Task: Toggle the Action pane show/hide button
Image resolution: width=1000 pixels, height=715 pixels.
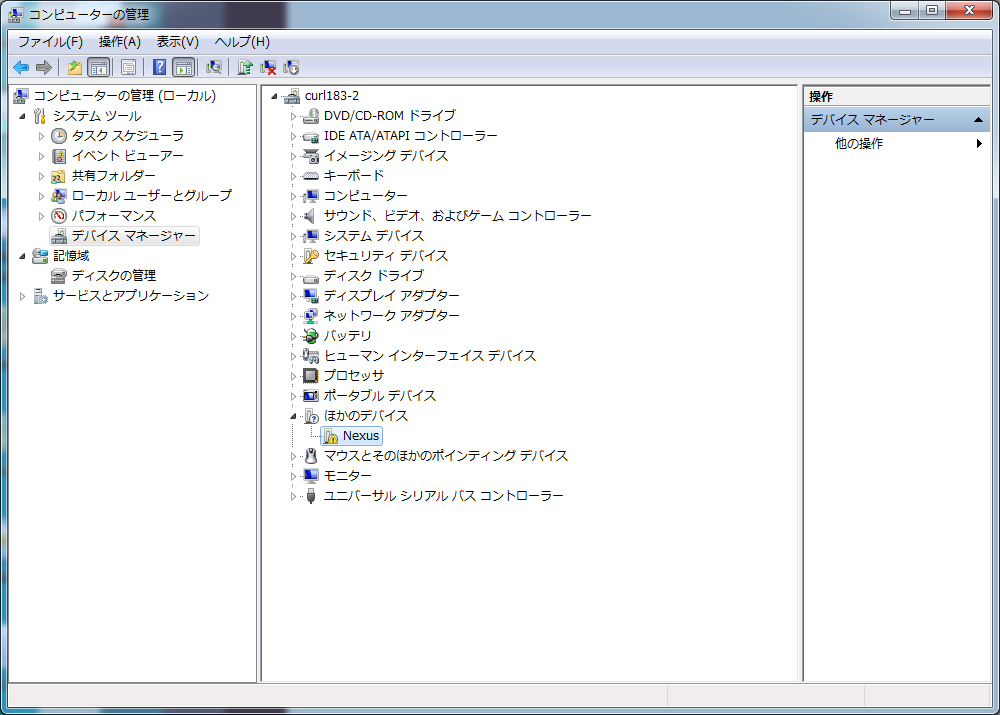Action: tap(183, 67)
